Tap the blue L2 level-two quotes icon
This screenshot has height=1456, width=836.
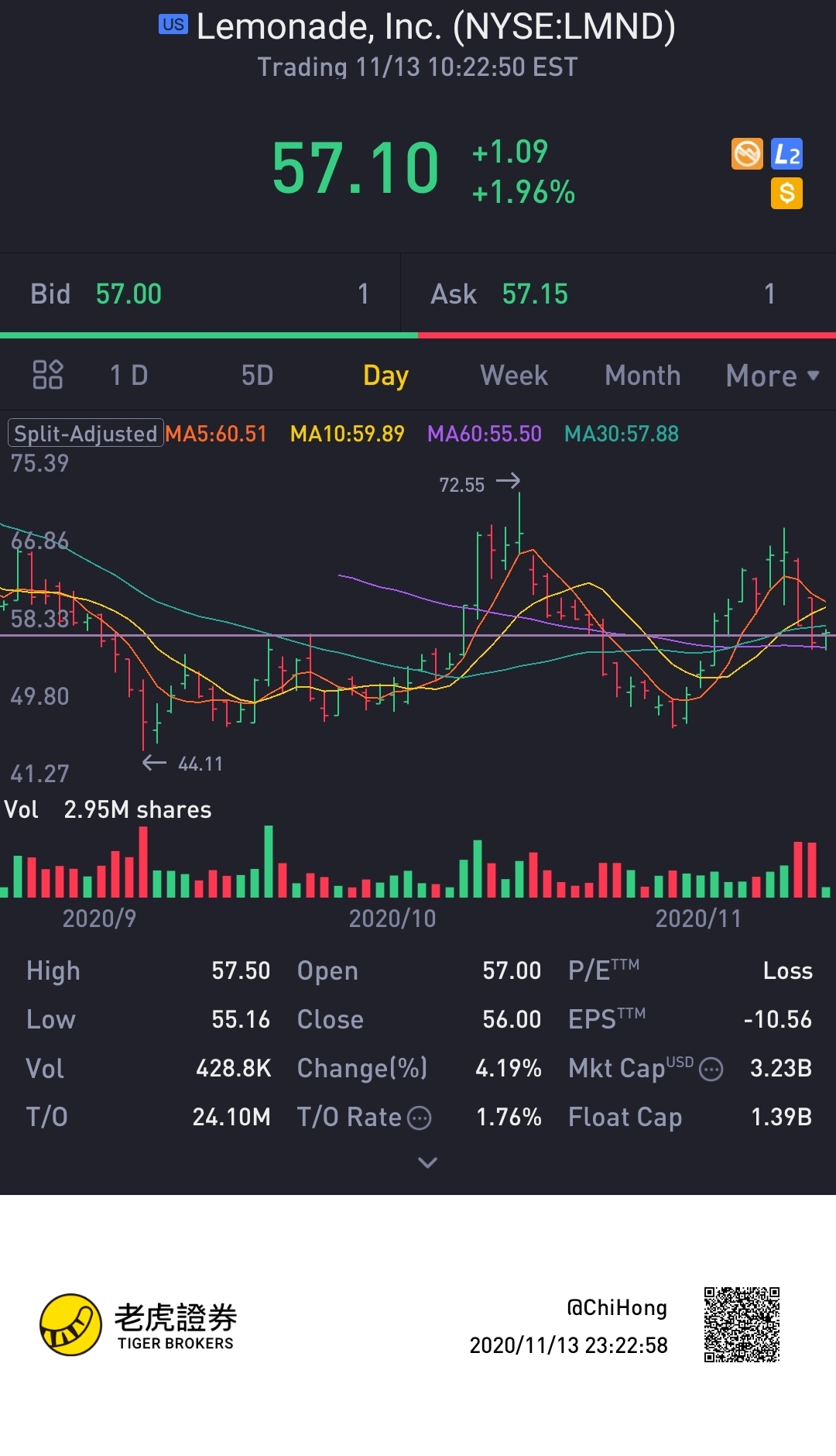(786, 153)
